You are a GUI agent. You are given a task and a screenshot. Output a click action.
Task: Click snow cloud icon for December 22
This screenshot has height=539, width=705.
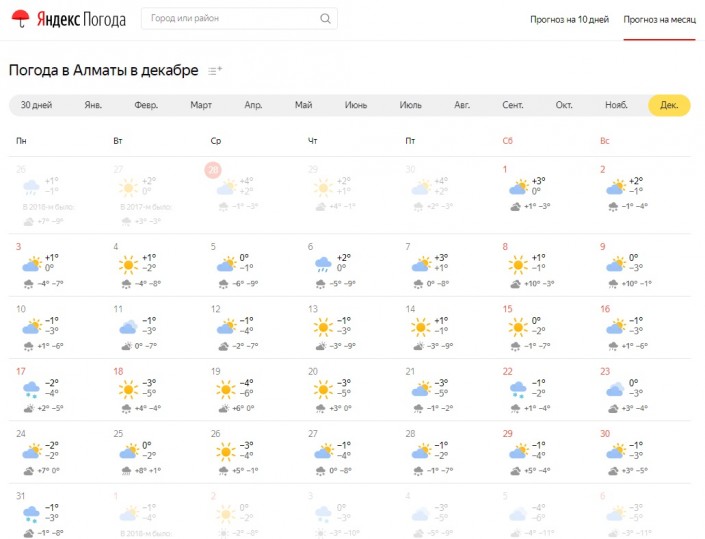coord(518,389)
